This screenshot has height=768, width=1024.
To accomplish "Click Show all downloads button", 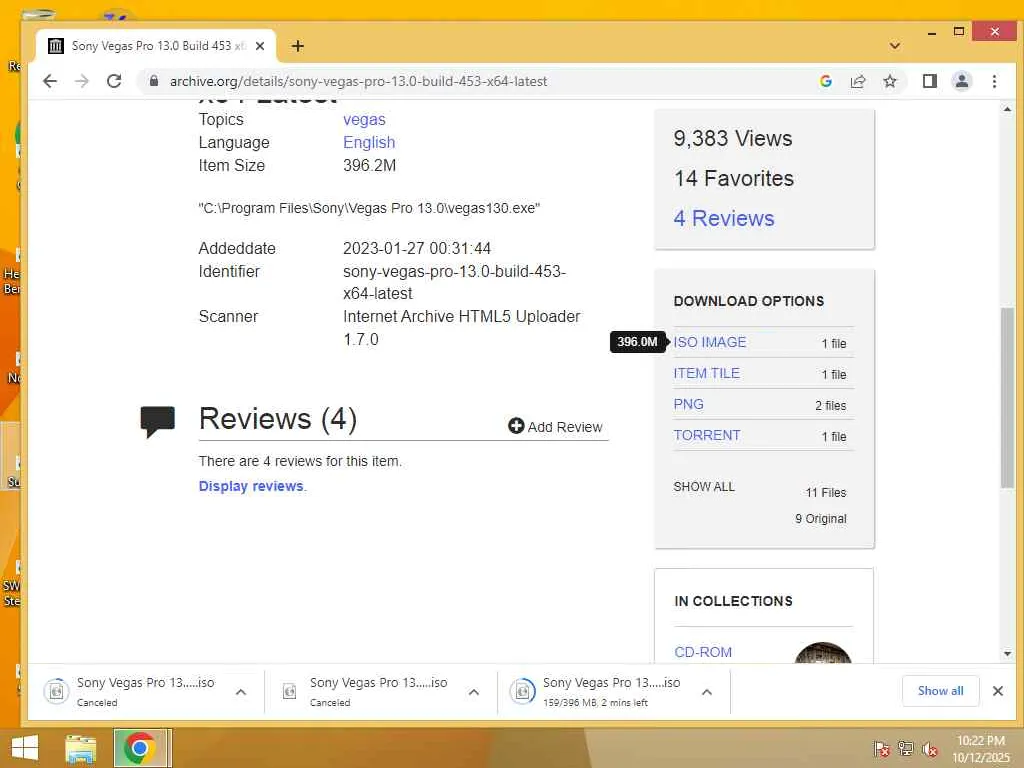I will (x=940, y=691).
